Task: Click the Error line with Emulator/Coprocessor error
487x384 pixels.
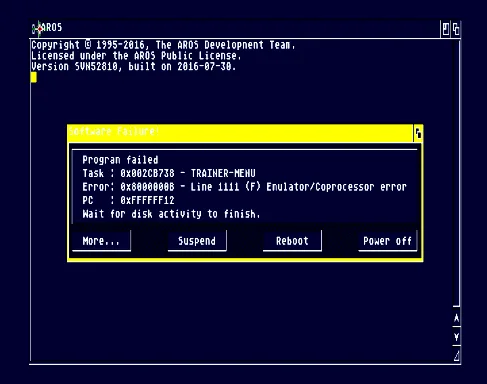Action: tap(244, 187)
